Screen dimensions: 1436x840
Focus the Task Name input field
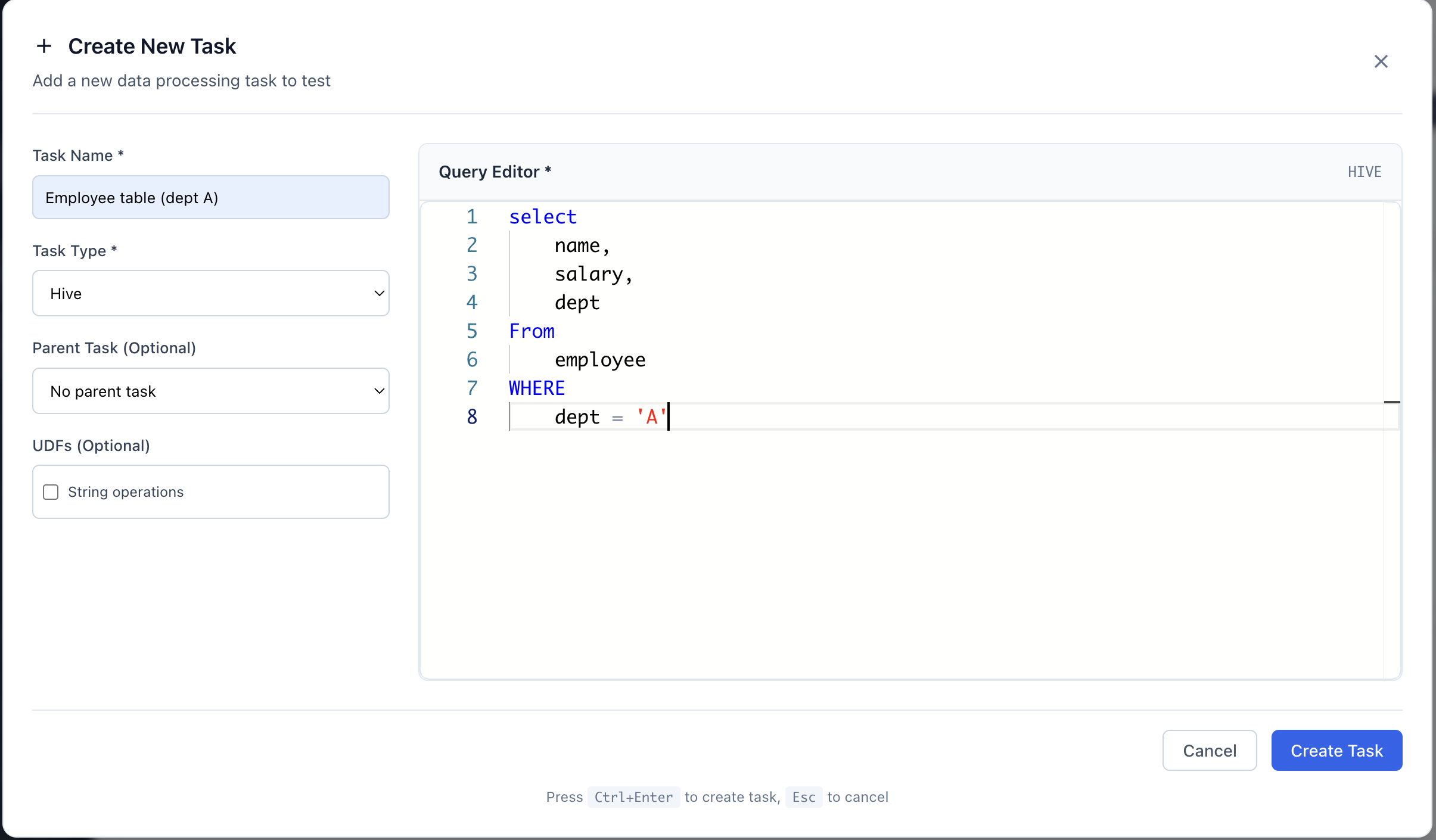210,197
